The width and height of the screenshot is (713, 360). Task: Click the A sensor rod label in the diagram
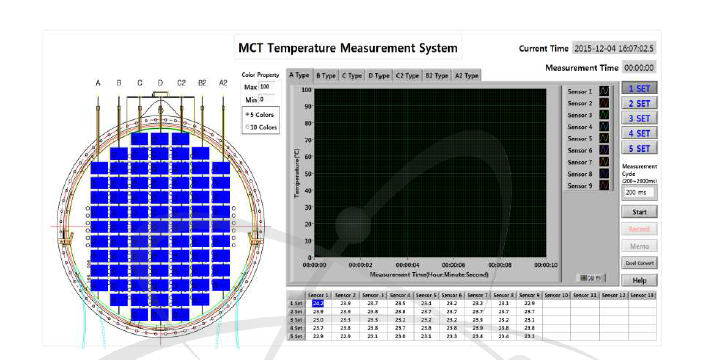(x=98, y=83)
